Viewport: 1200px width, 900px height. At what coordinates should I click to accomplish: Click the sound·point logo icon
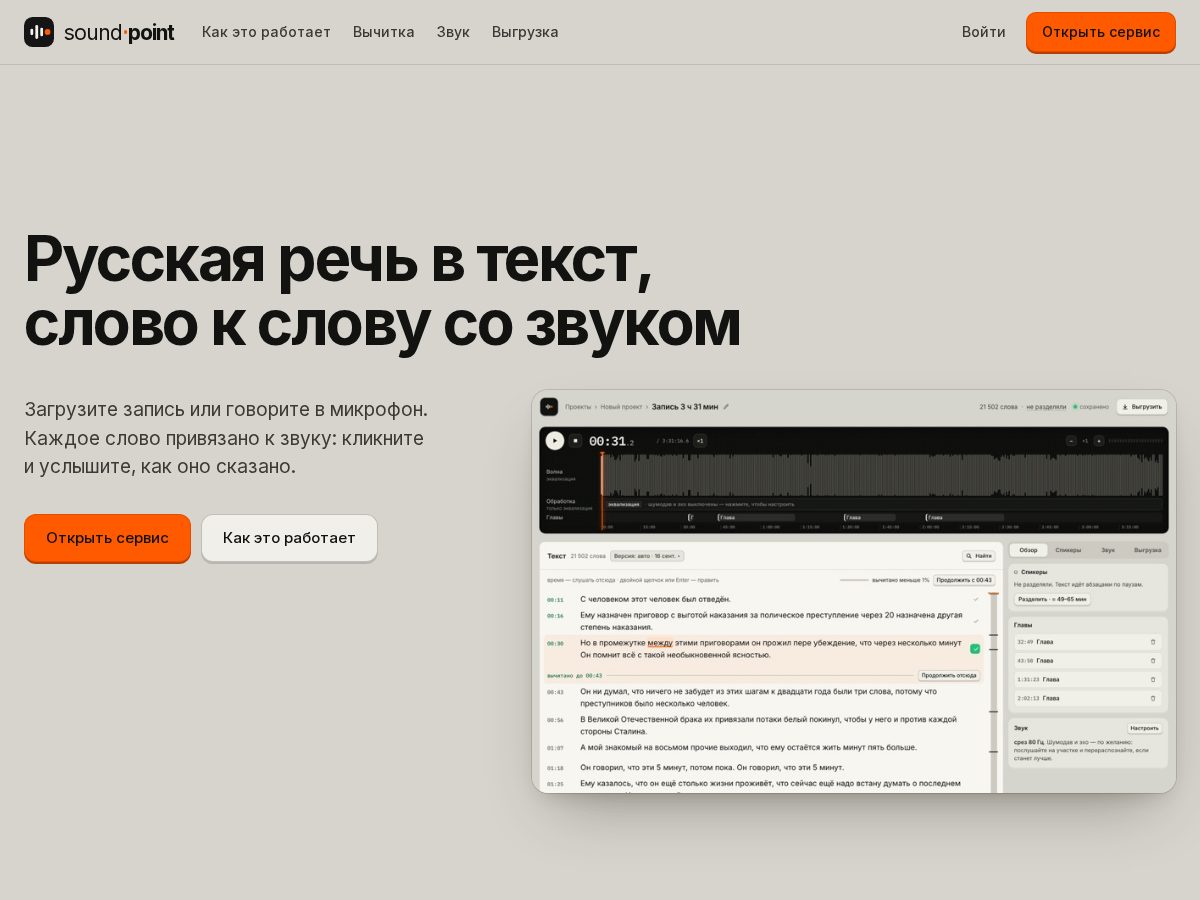(x=39, y=32)
